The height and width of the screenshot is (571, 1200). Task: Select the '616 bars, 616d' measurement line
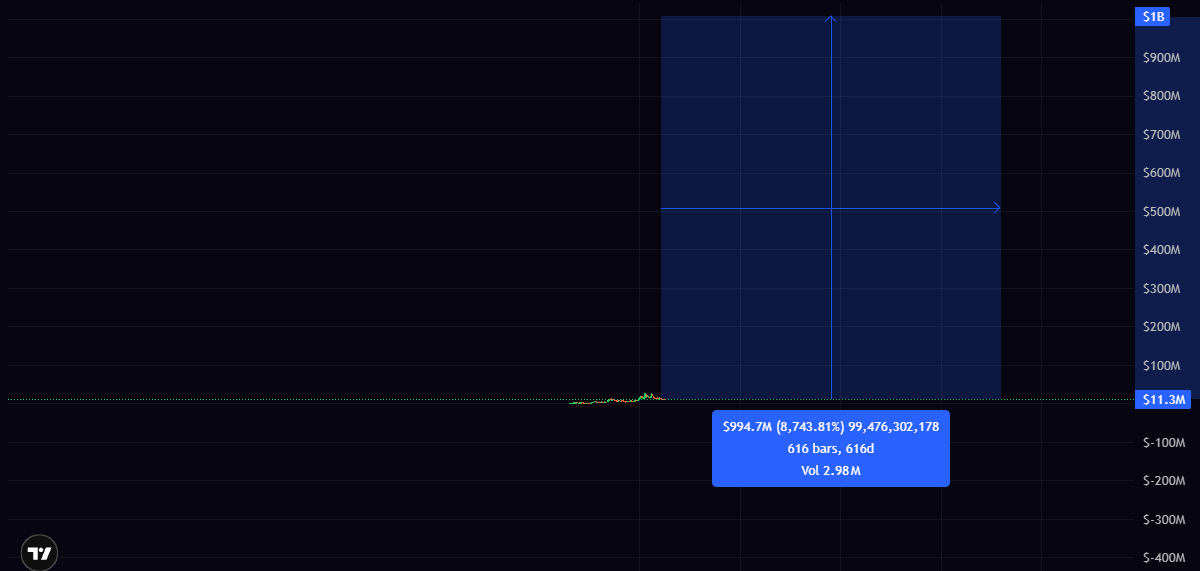(x=831, y=449)
